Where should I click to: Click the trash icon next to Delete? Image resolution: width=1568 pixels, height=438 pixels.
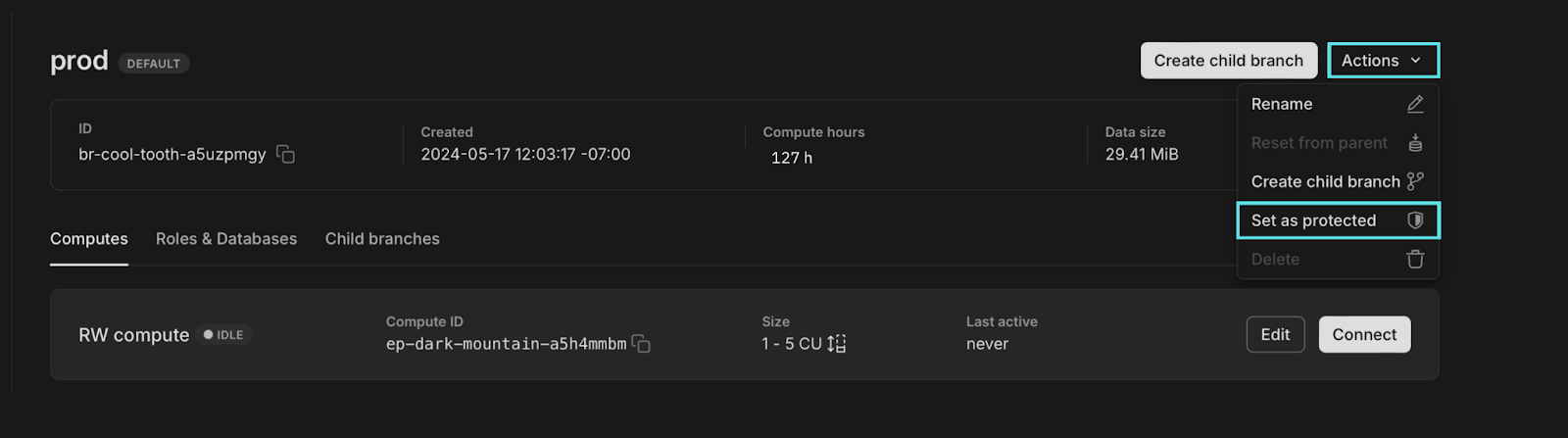[1415, 260]
